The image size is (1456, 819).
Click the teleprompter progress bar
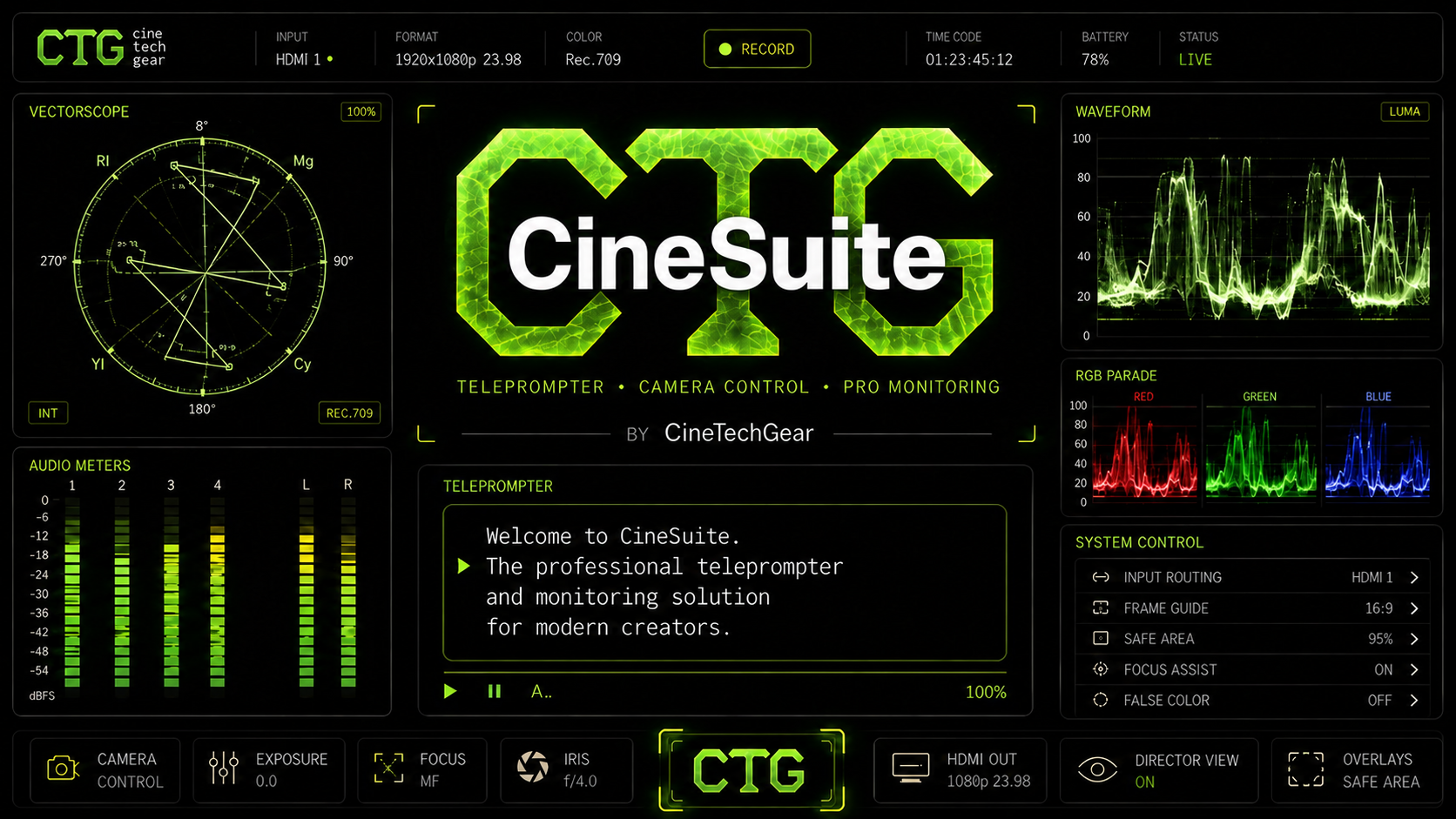tap(725, 672)
